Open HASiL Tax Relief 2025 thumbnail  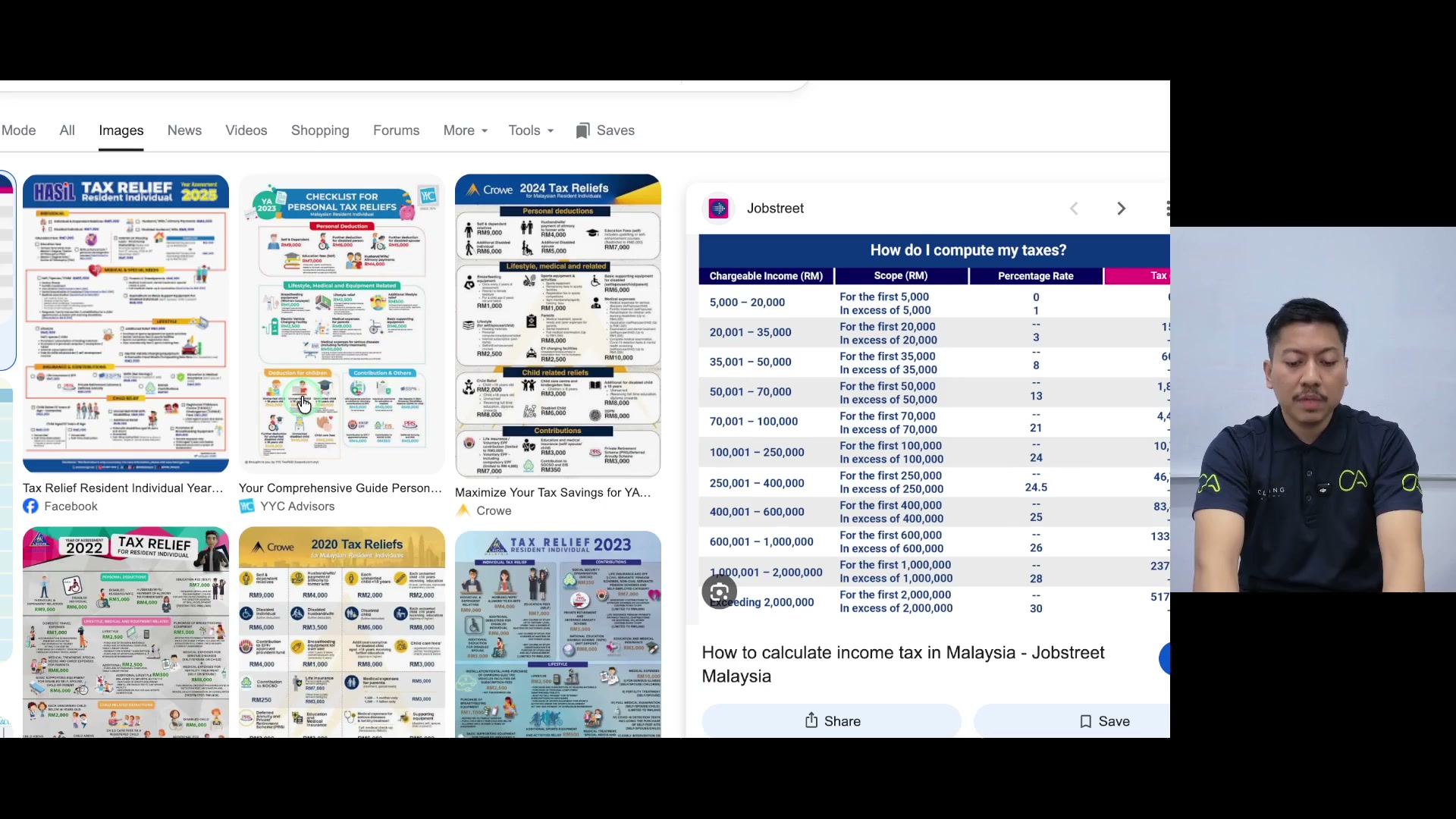pyautogui.click(x=126, y=324)
